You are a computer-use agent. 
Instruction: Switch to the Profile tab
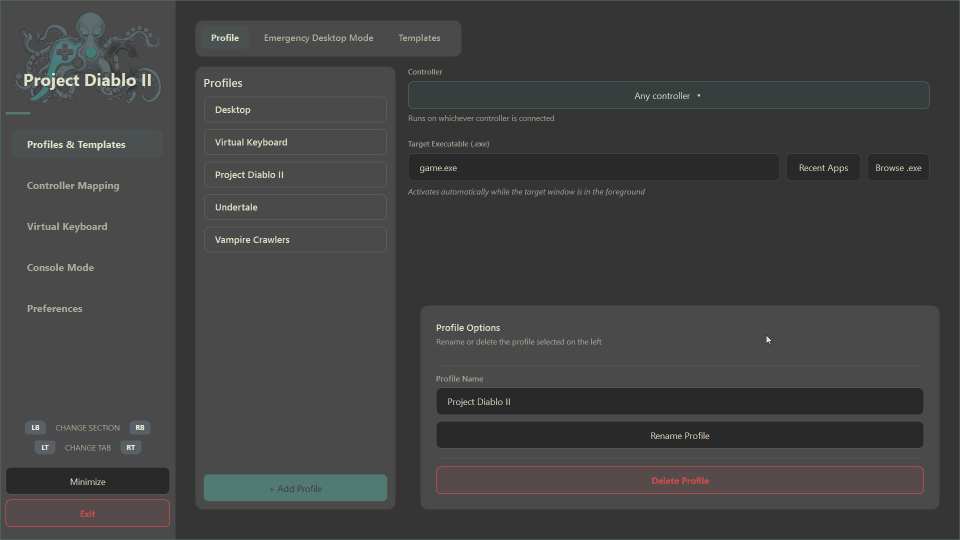pyautogui.click(x=225, y=38)
